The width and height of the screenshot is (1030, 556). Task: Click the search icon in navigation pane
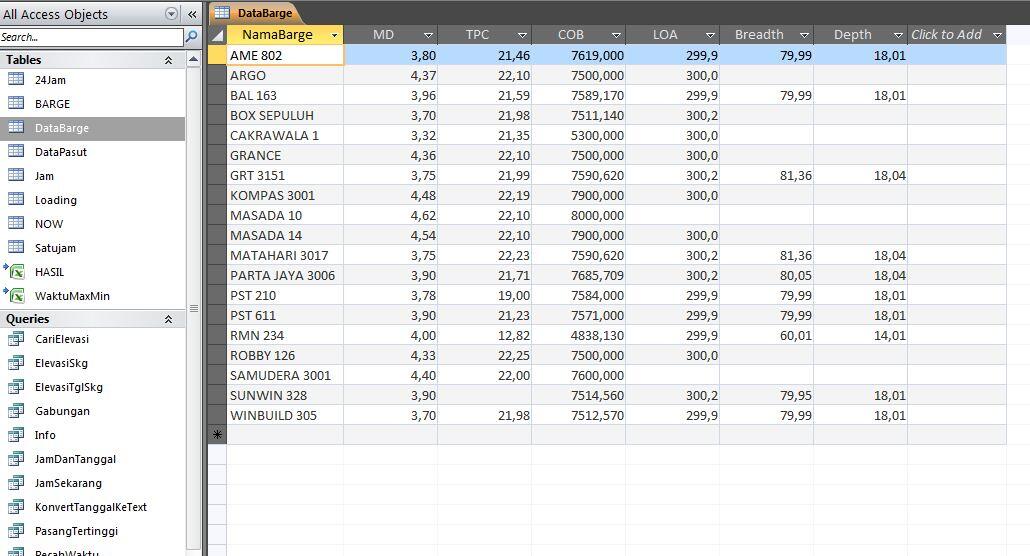192,37
